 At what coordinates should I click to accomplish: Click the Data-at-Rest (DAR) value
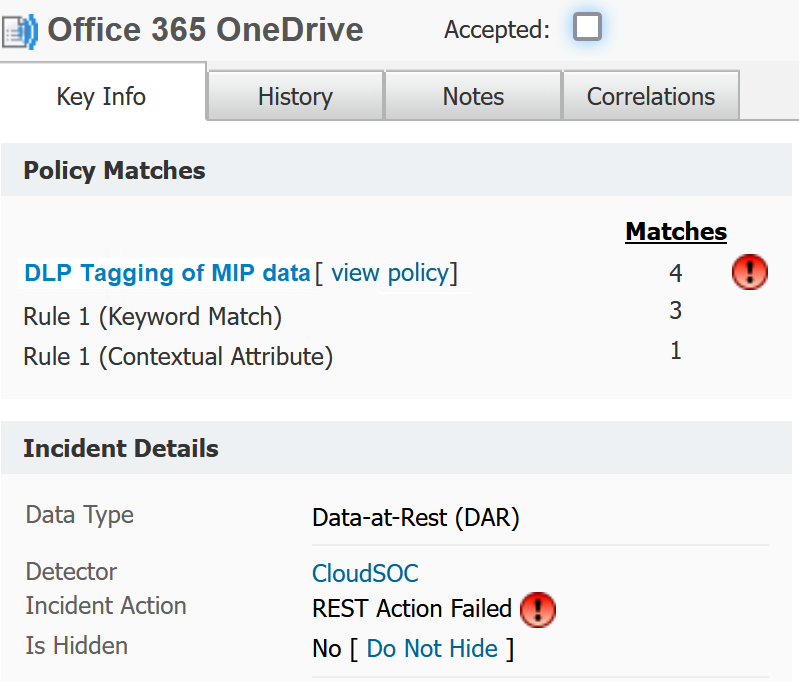click(416, 517)
